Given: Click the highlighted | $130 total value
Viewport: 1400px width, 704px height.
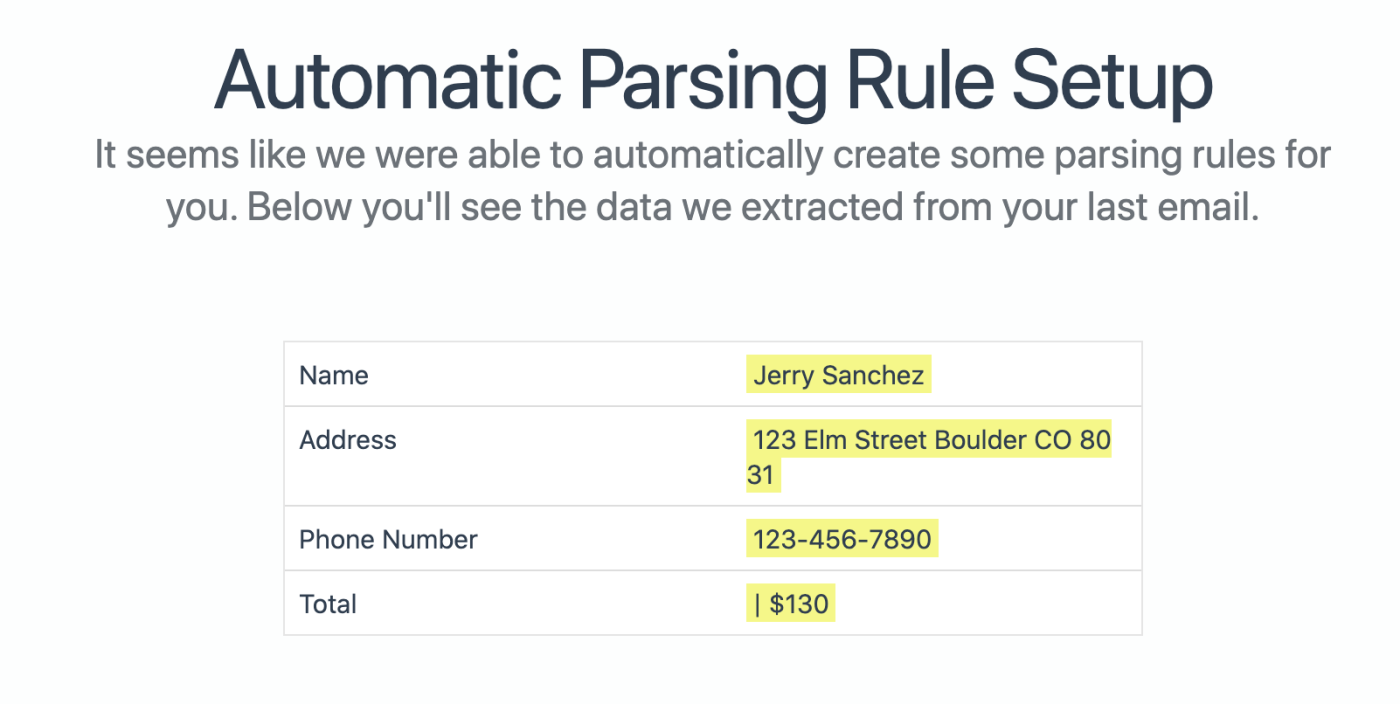Looking at the screenshot, I should coord(790,604).
